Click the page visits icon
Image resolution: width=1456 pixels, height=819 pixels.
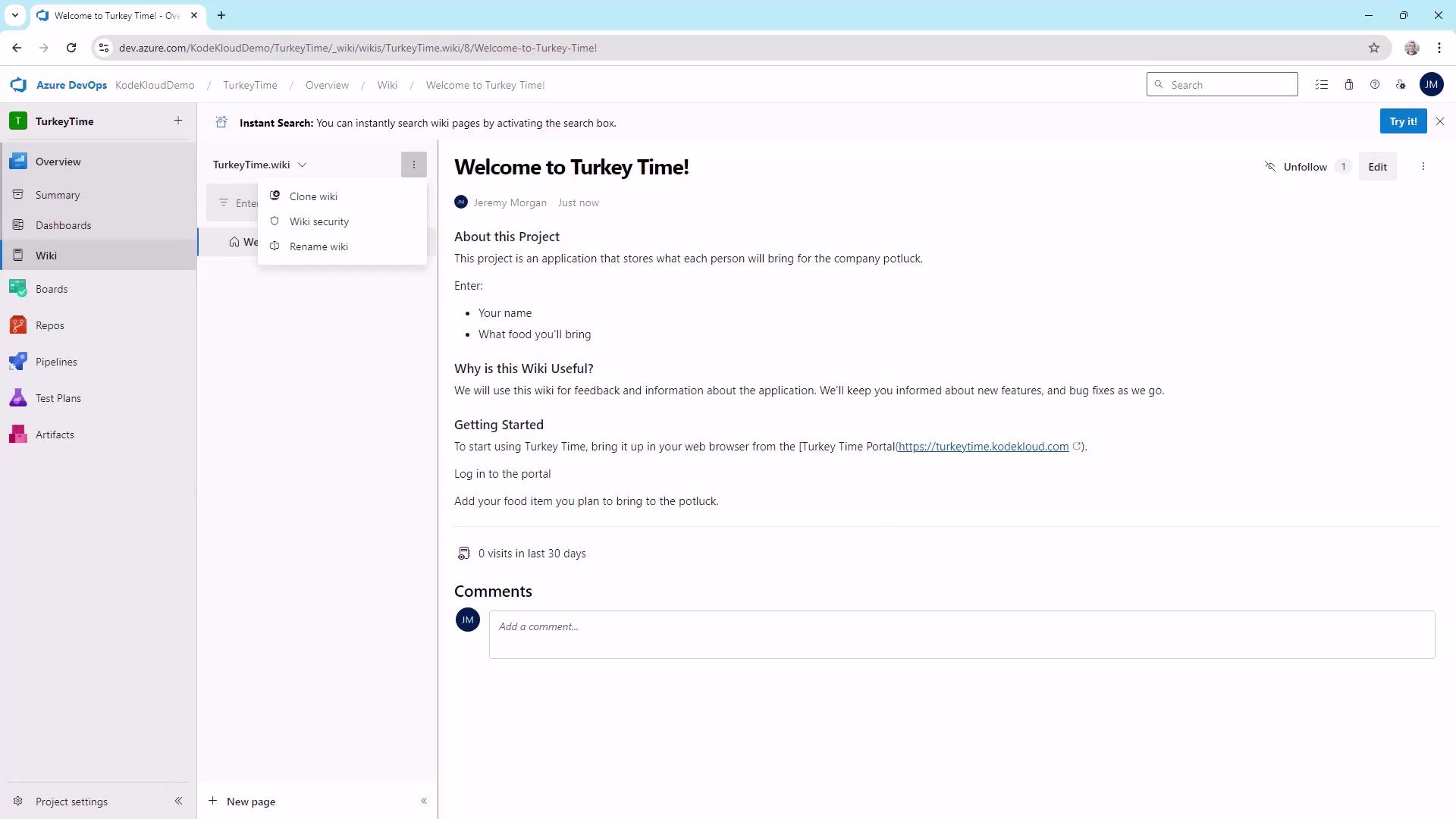[x=463, y=554]
